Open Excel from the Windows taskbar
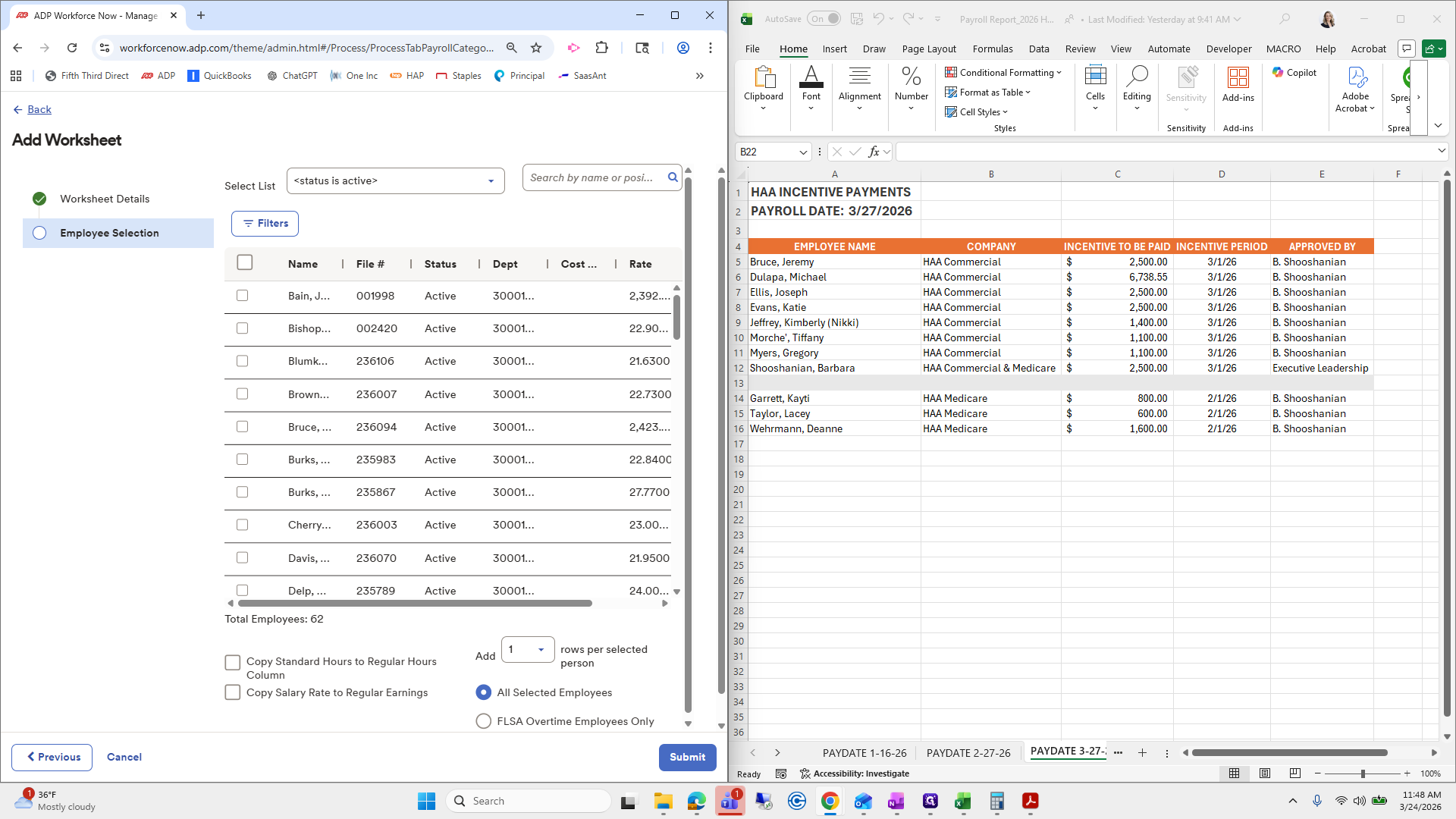1456x819 pixels. coord(962,801)
